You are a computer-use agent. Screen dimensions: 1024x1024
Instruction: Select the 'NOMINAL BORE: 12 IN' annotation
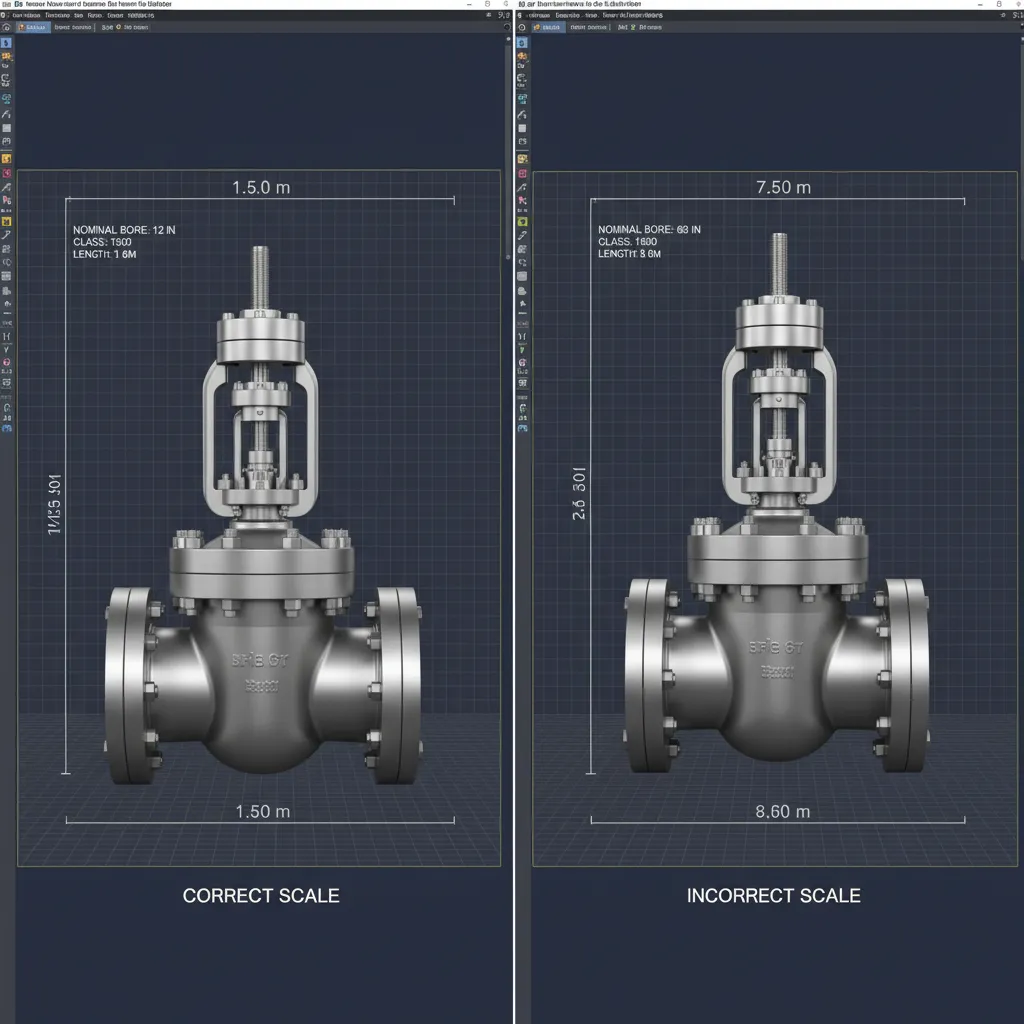point(124,230)
